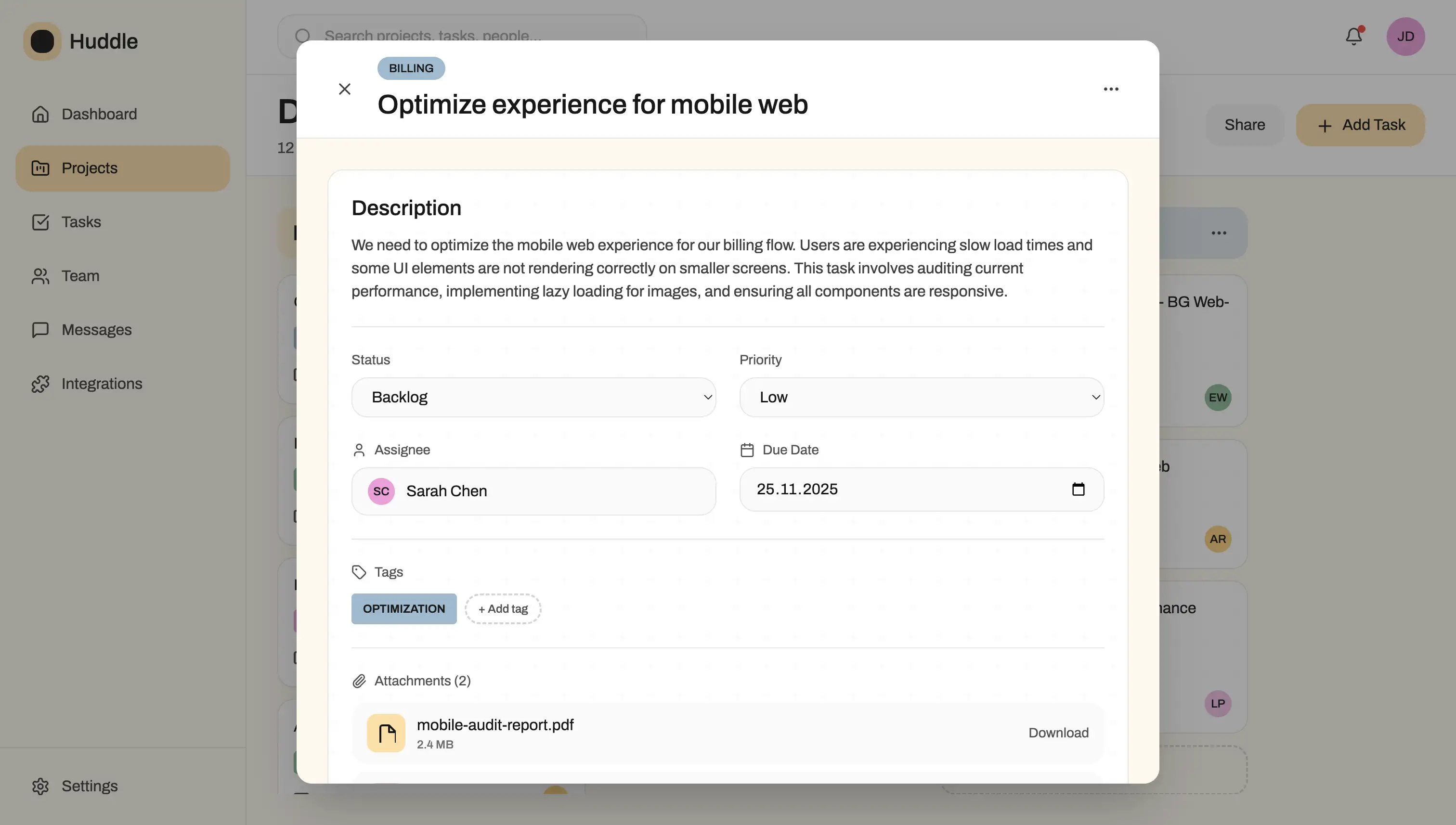Viewport: 1456px width, 825px height.
Task: Open the Integrations panel
Action: [x=102, y=384]
